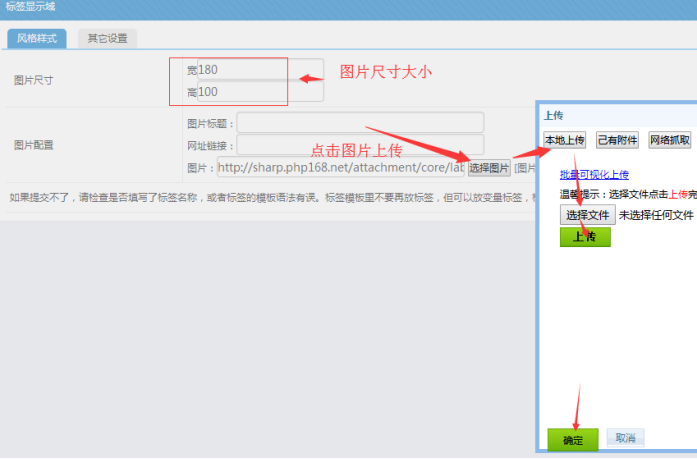Confirm with the green 确定 button
Viewport: 697px width, 459px height.
[x=573, y=439]
